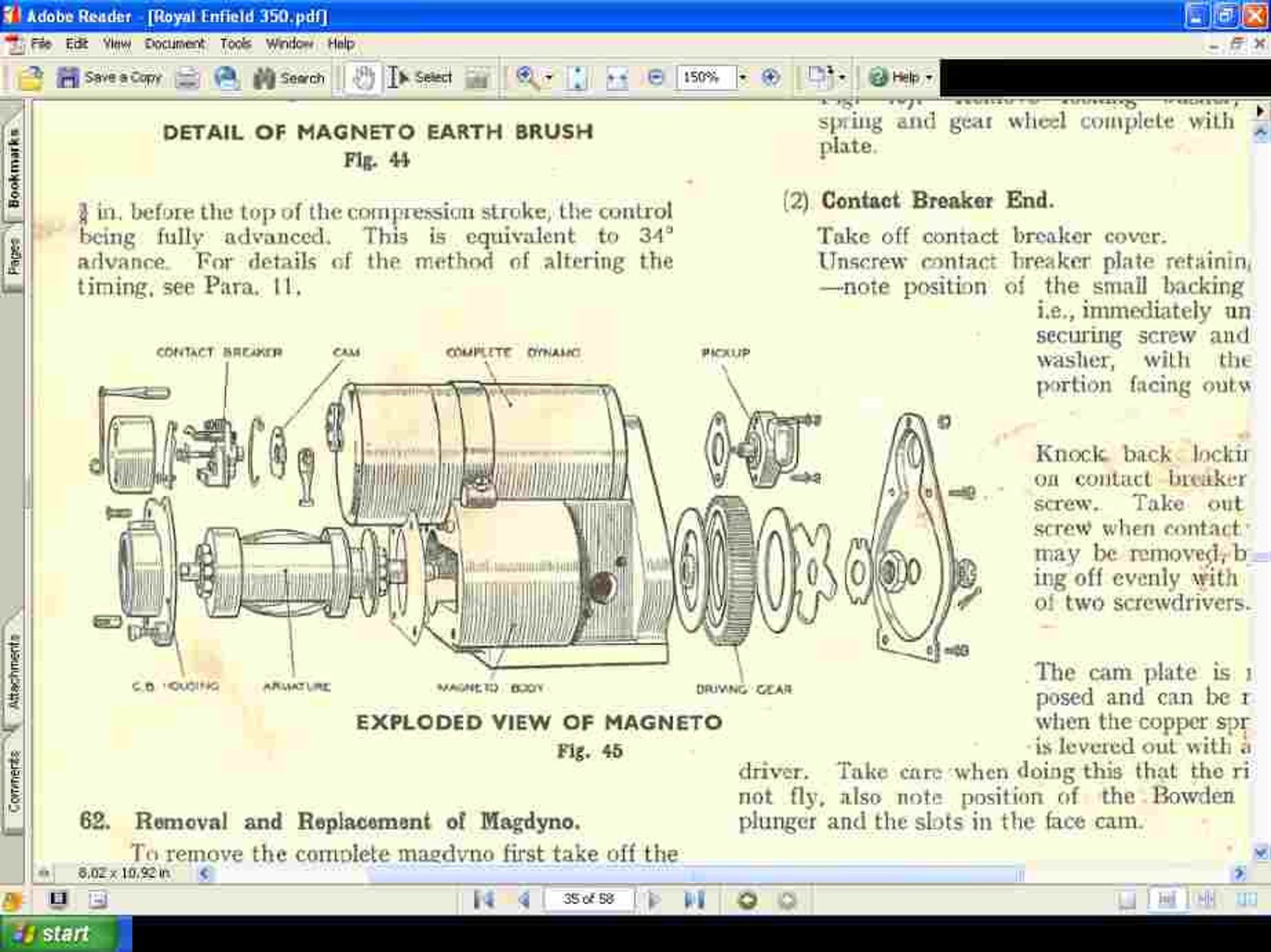
Task: Select Single Page layout icon
Action: 1127,901
